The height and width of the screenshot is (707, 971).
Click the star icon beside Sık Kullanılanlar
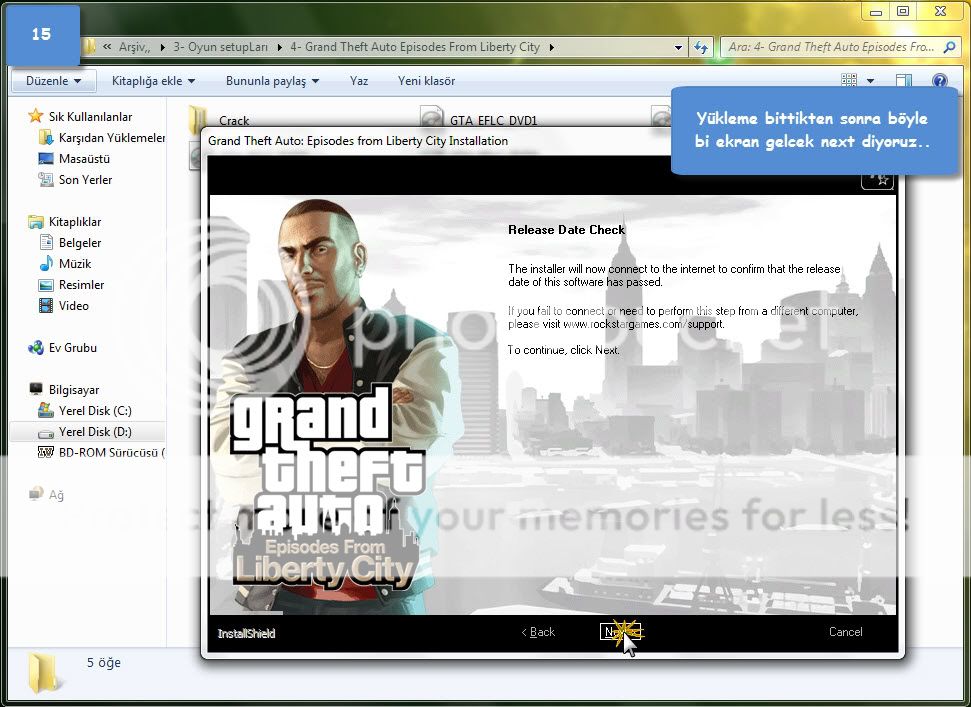[x=35, y=116]
